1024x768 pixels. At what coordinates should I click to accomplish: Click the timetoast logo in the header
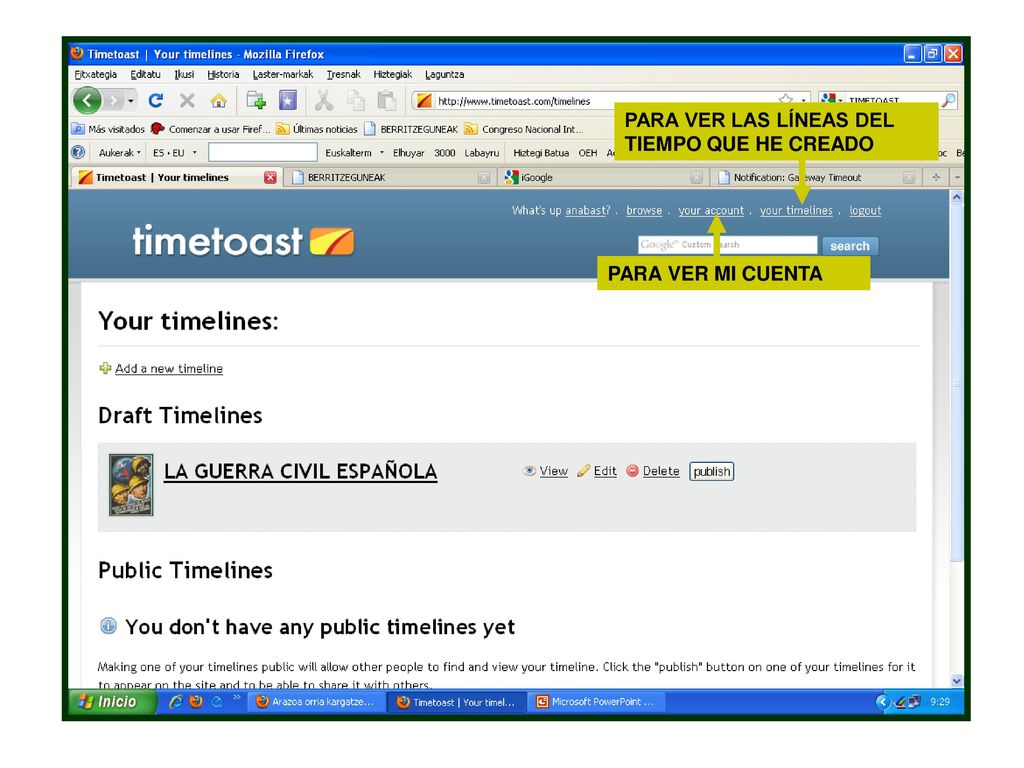point(243,240)
